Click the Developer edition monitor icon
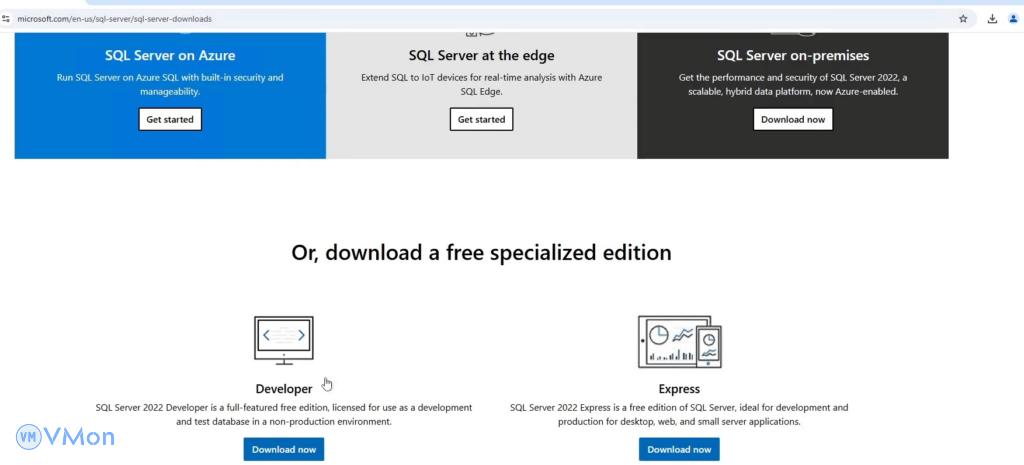This screenshot has height=465, width=1024. click(x=284, y=340)
